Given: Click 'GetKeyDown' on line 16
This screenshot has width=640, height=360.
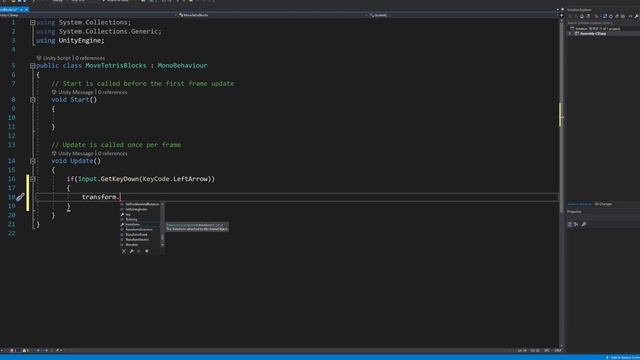Looking at the screenshot, I should click(x=120, y=179).
